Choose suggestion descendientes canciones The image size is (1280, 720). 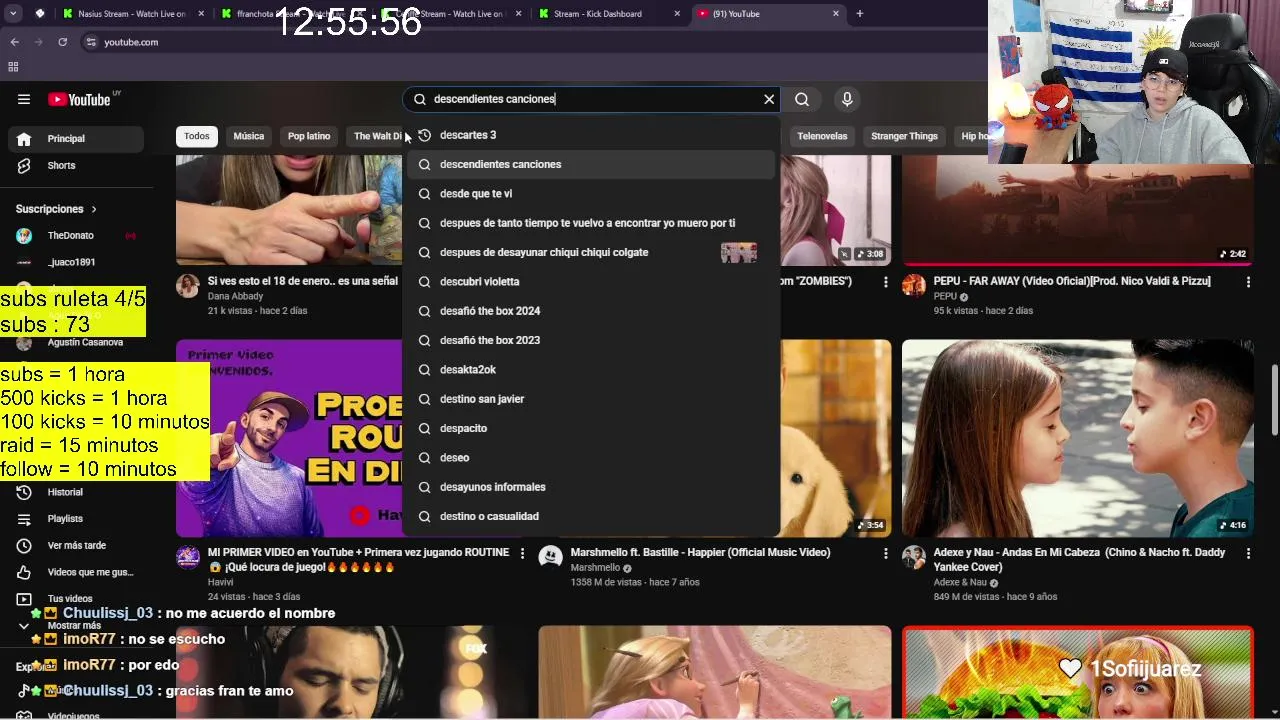pos(590,164)
